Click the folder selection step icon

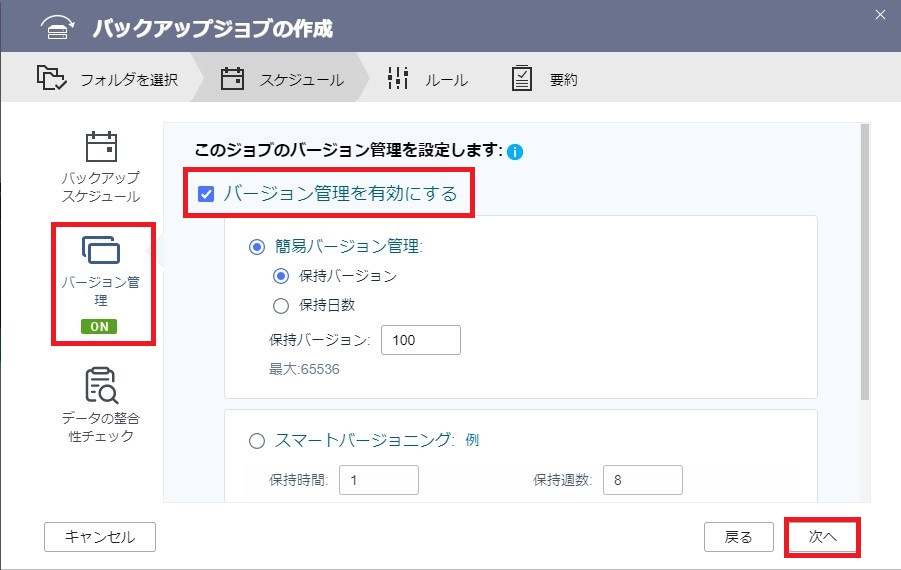[51, 78]
